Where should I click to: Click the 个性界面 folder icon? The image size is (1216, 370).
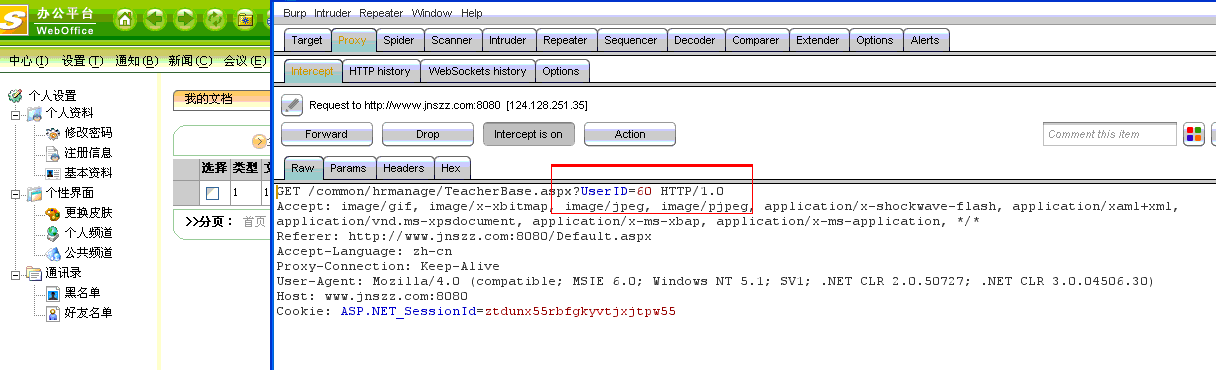pyautogui.click(x=34, y=193)
